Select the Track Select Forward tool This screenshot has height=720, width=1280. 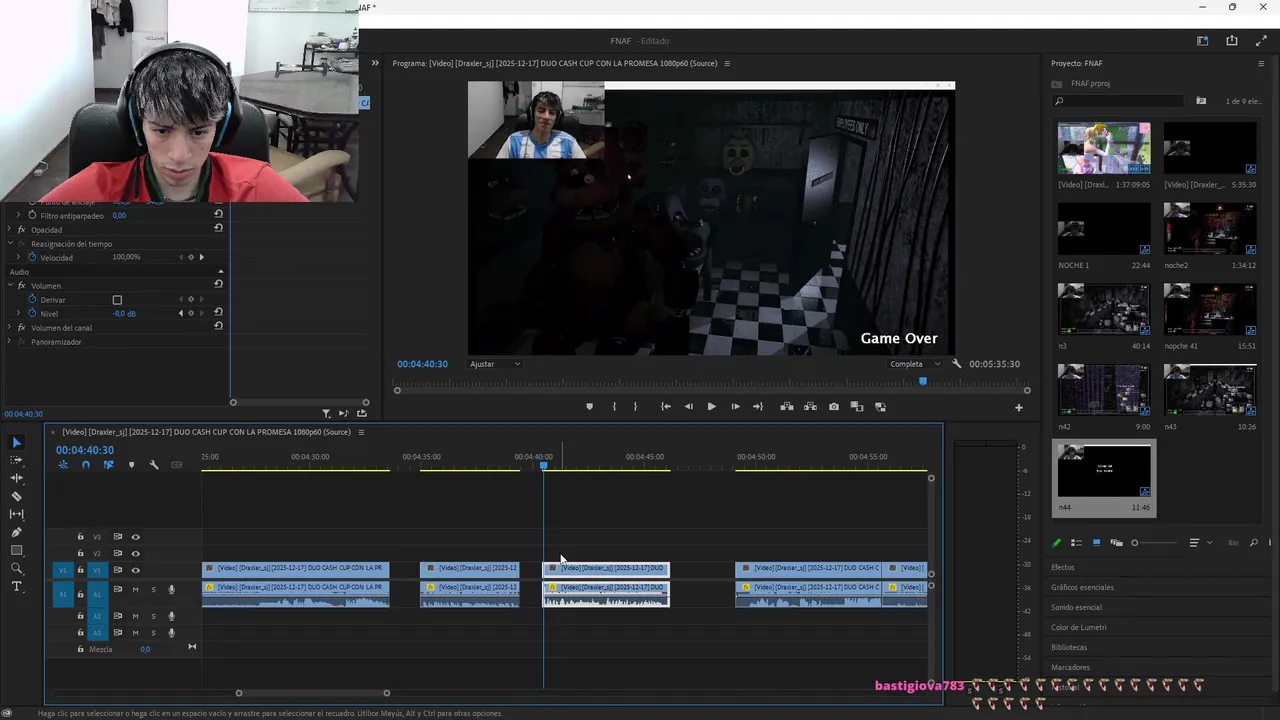point(16,460)
